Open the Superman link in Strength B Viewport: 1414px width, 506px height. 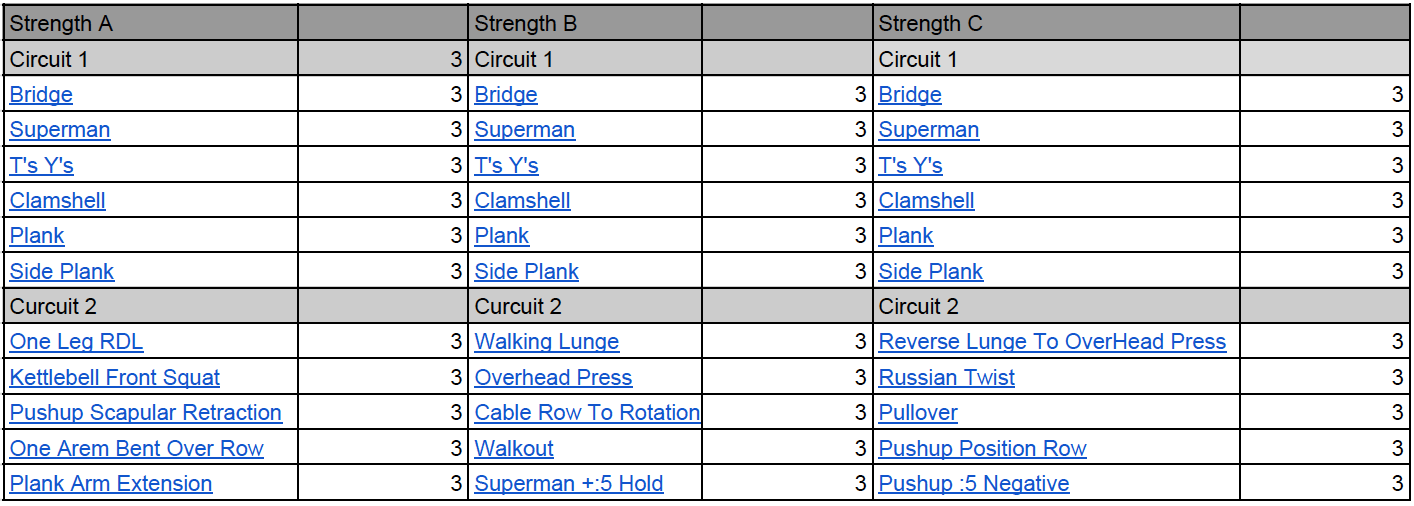(x=524, y=130)
